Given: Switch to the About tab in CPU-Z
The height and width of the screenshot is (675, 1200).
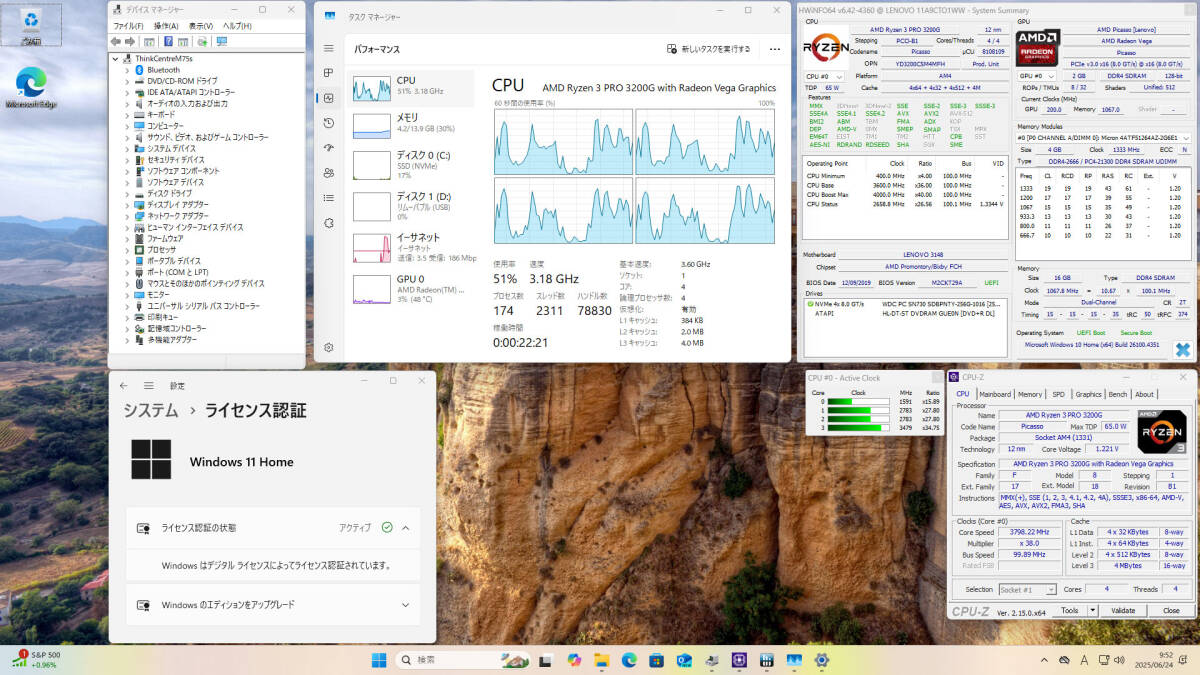Looking at the screenshot, I should [x=1145, y=394].
